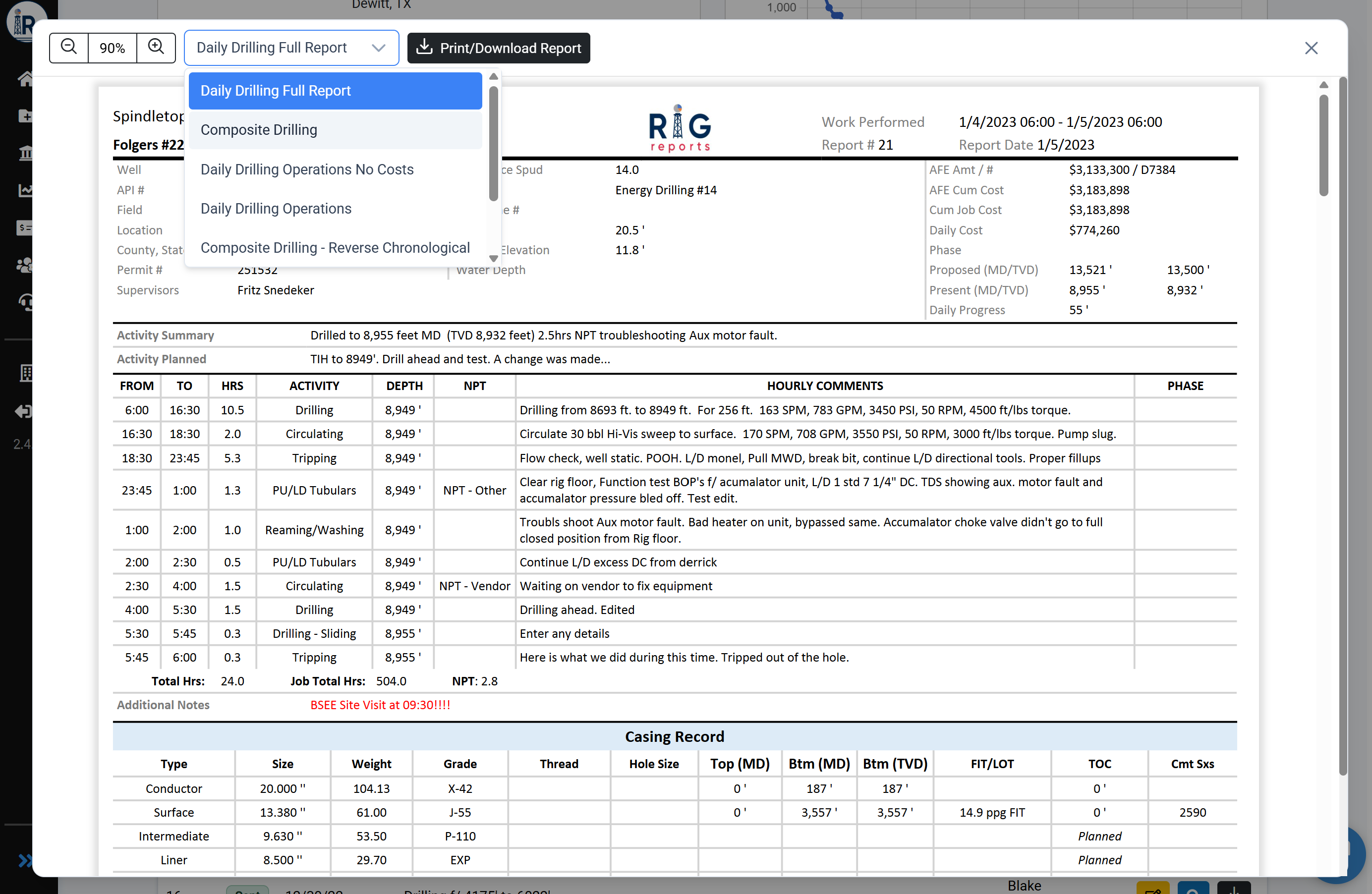
Task: Choose Composite Drilling - Reverse Chronological
Action: (x=336, y=248)
